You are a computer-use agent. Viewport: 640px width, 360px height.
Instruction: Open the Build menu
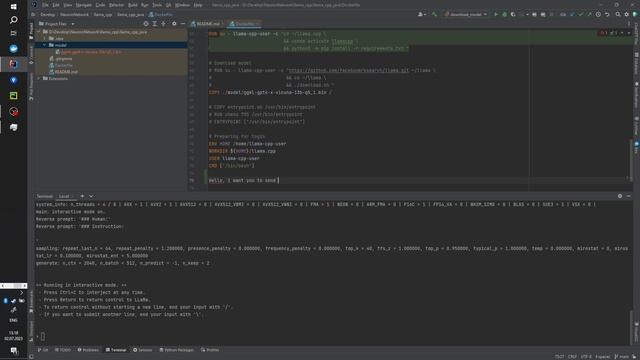point(133,5)
